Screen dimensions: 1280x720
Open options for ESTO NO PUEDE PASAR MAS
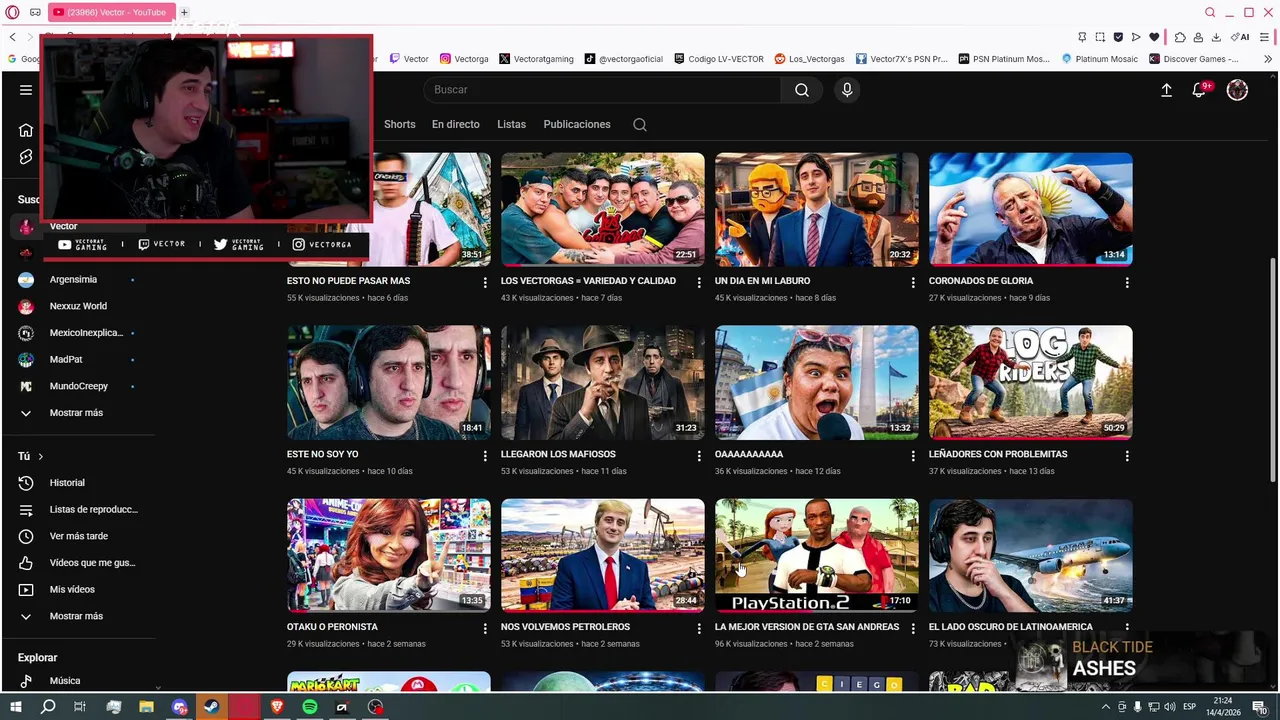tap(485, 283)
